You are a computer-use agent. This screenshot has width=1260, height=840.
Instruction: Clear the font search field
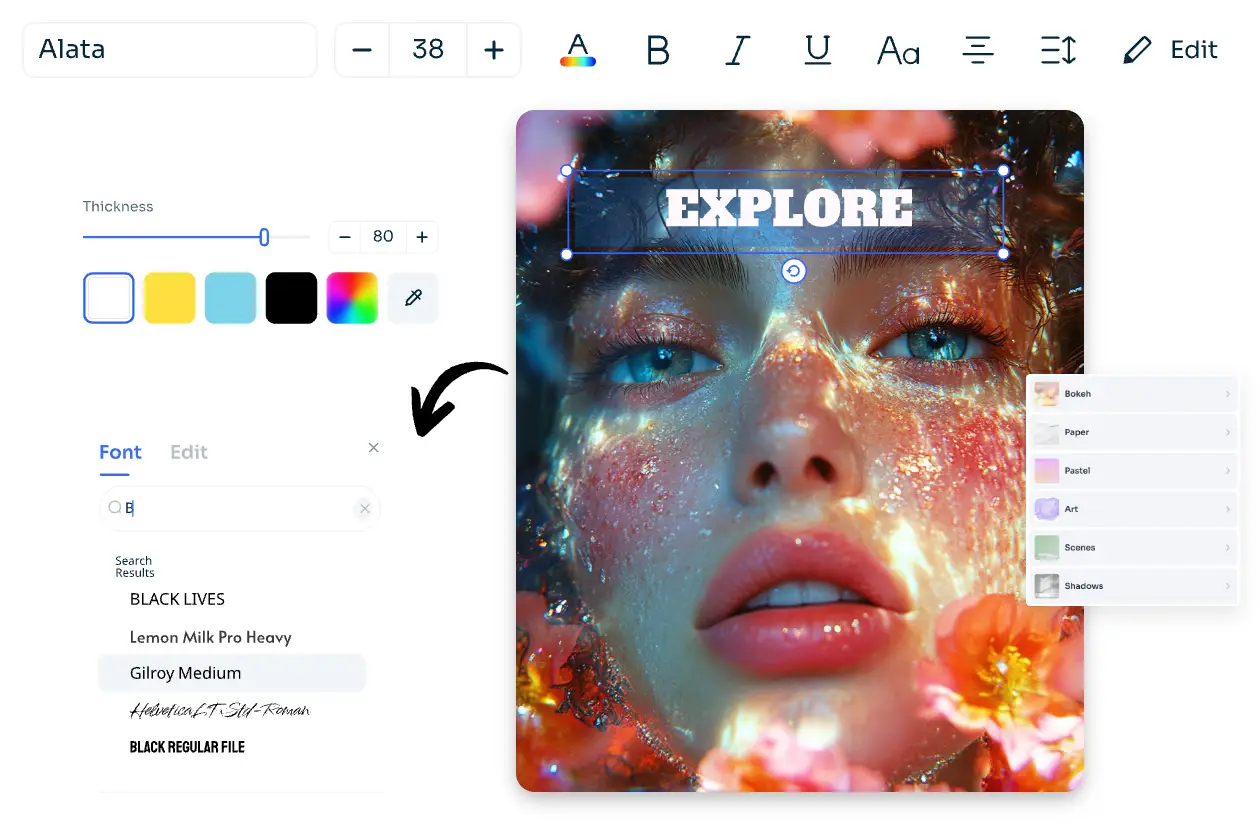(x=365, y=509)
